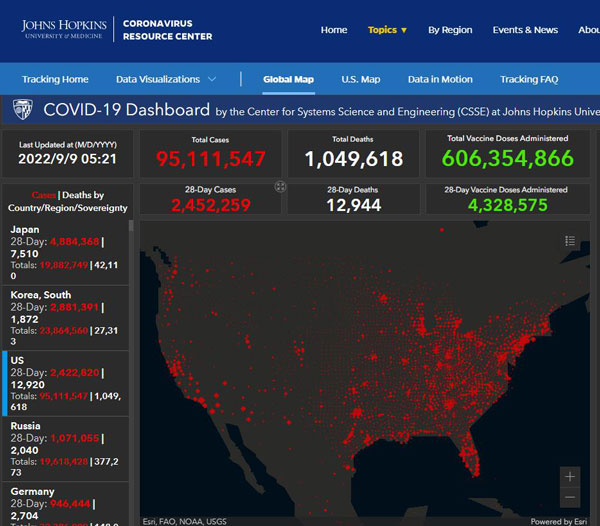The height and width of the screenshot is (526, 600).
Task: Click Esri, FAO, NOAA, USGS attribution
Action: 184,521
